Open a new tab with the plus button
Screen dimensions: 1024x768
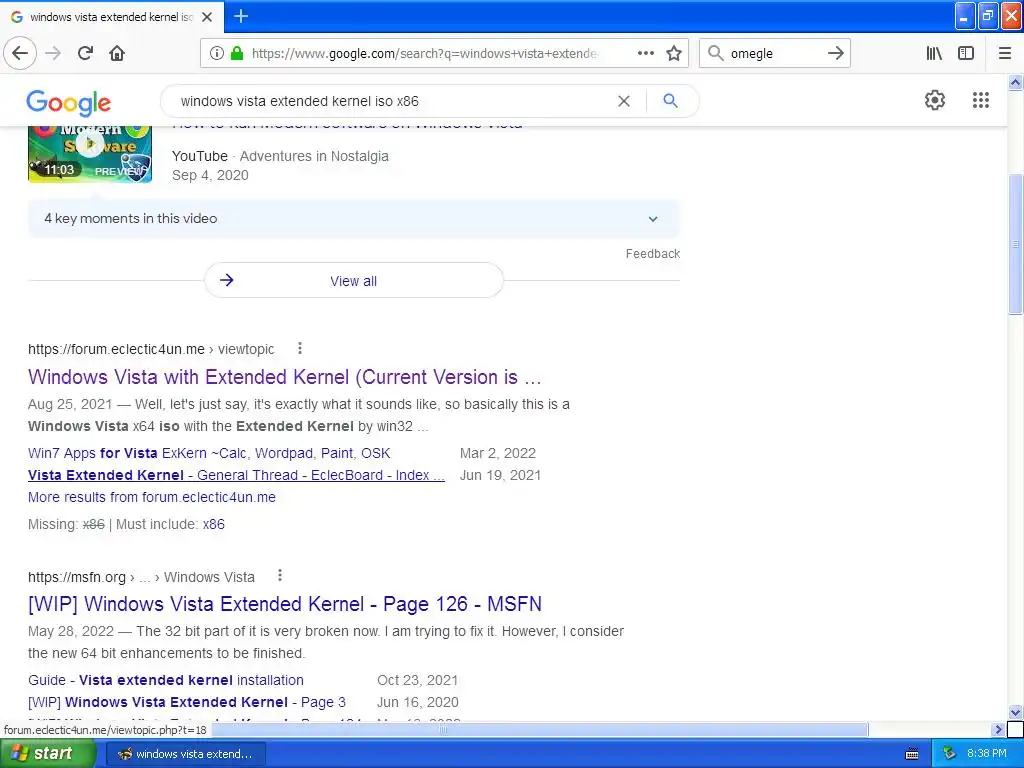(x=240, y=16)
